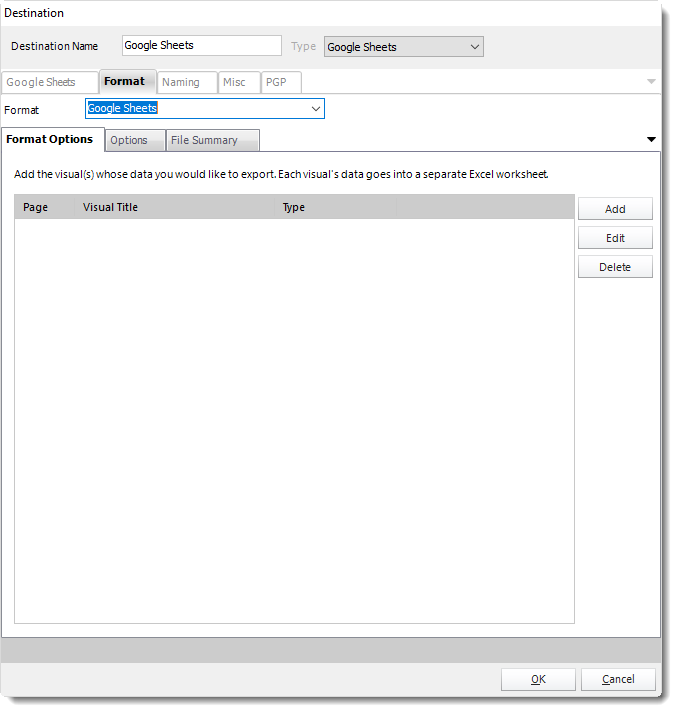Open the Type dropdown showing Google Sheets
Viewport: 677px width, 712px height.
click(x=404, y=47)
